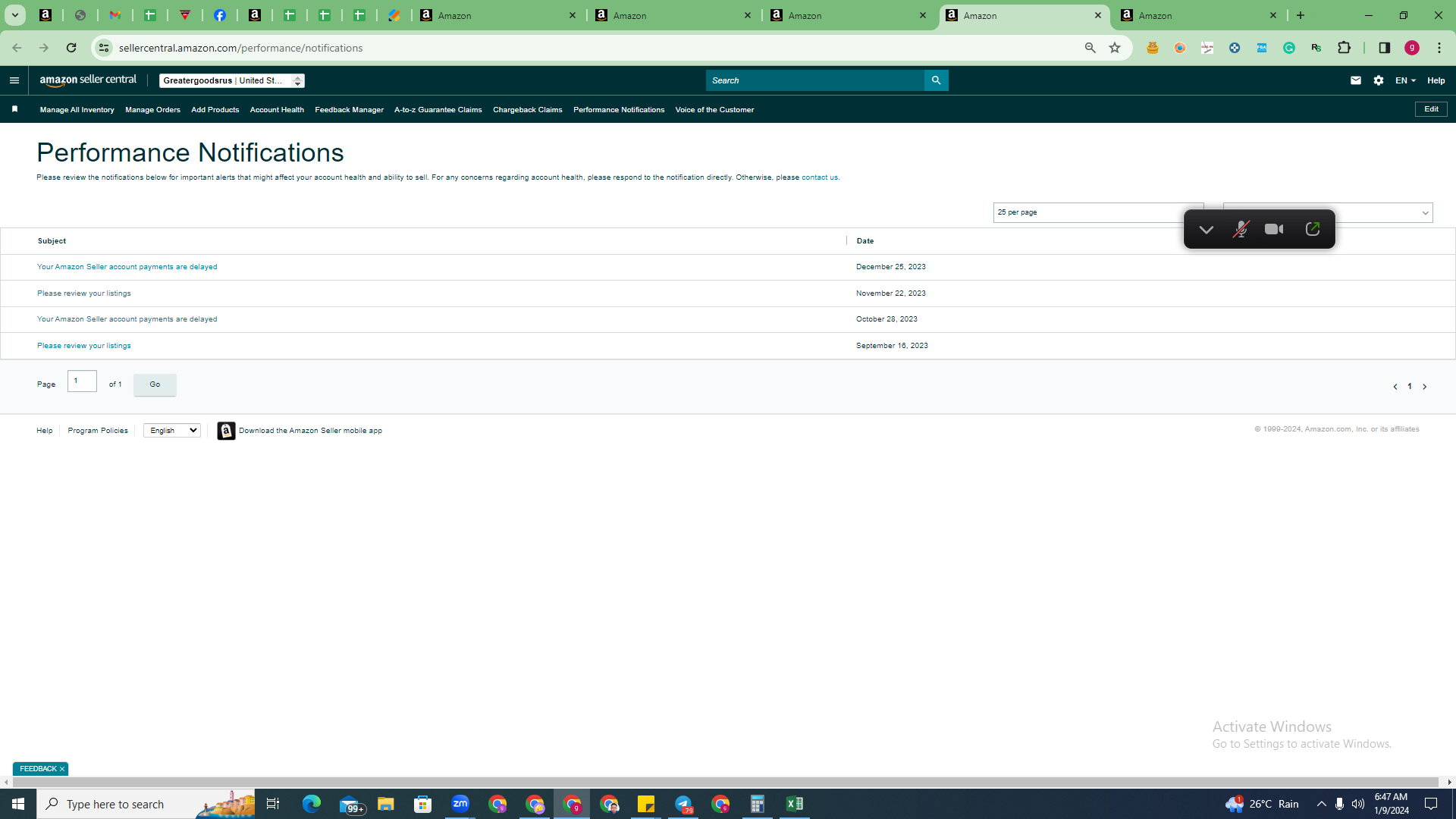
Task: Switch to the first Amazon tab
Action: pos(499,15)
